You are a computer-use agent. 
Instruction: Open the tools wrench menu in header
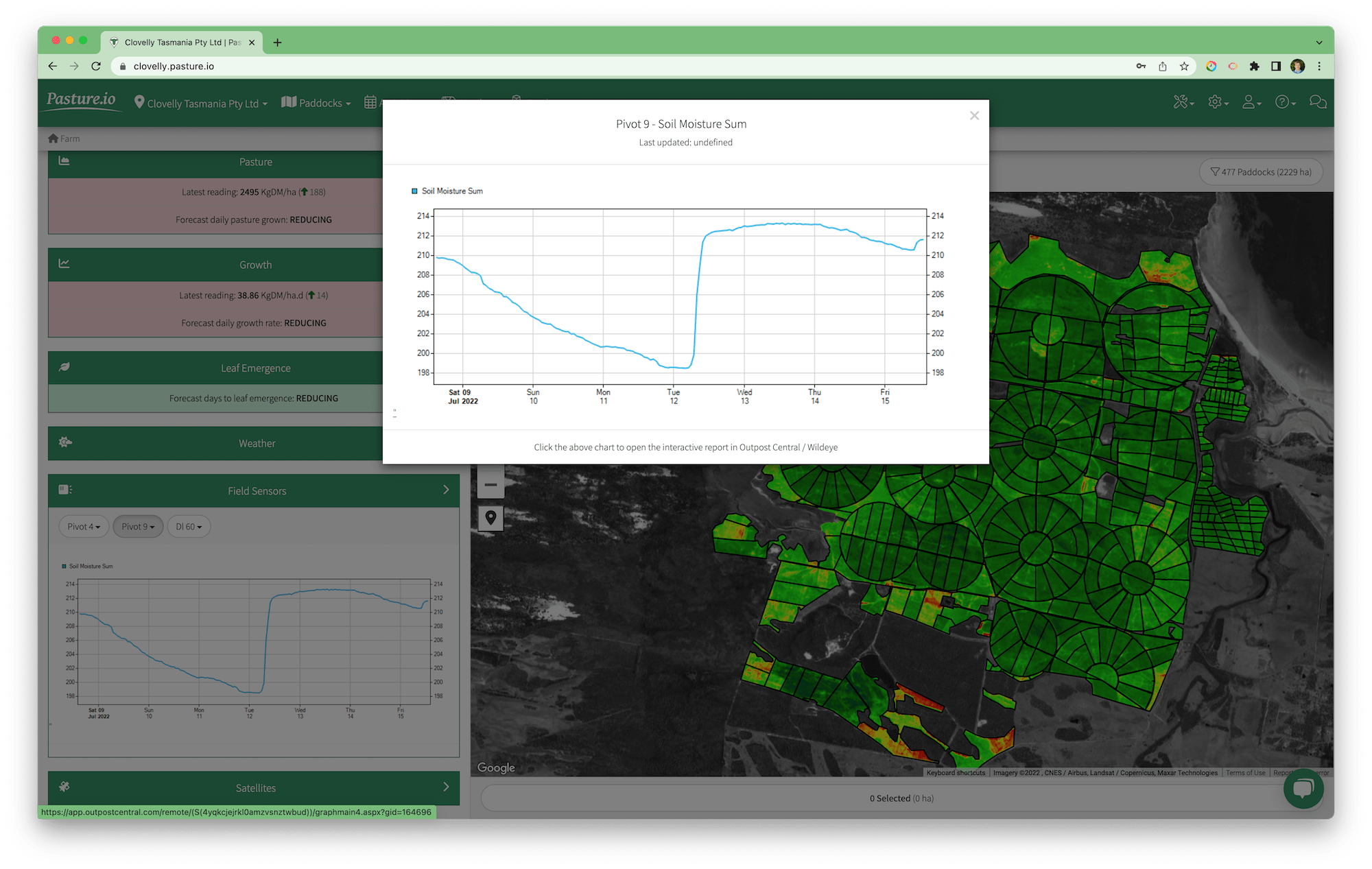point(1183,102)
